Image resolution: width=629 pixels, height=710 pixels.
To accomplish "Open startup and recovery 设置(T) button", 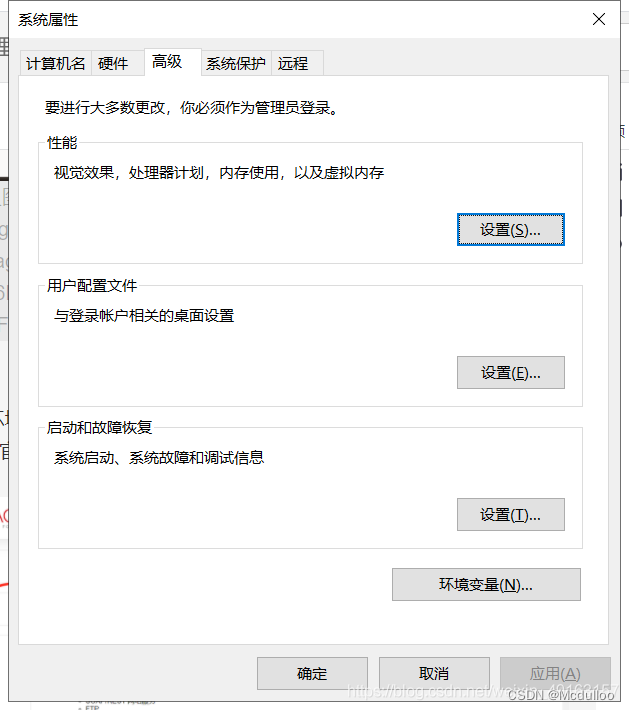I will click(x=510, y=514).
